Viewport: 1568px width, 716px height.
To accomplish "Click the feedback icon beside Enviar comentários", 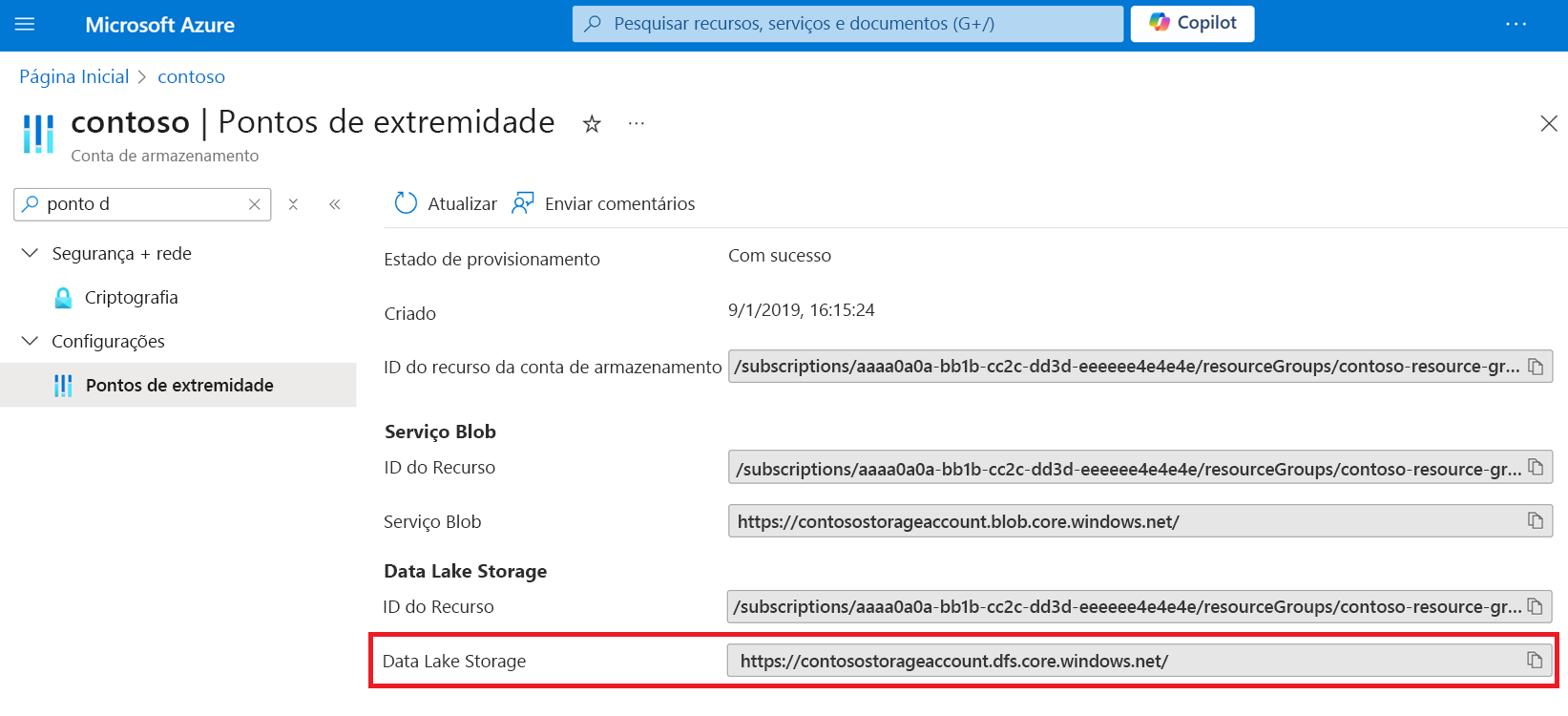I will coord(522,202).
